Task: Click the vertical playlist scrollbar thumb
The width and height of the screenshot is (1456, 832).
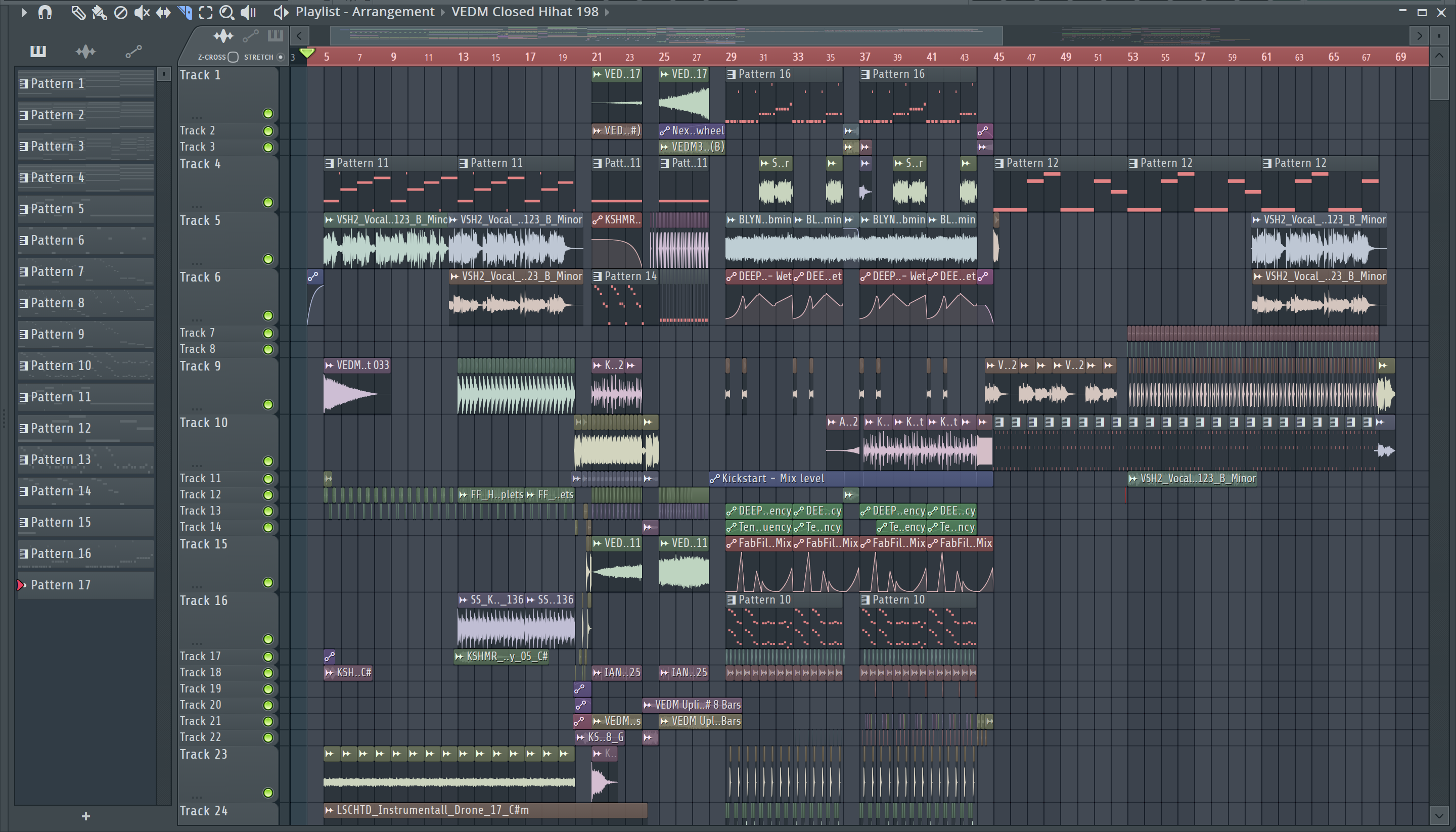Action: (x=1439, y=83)
